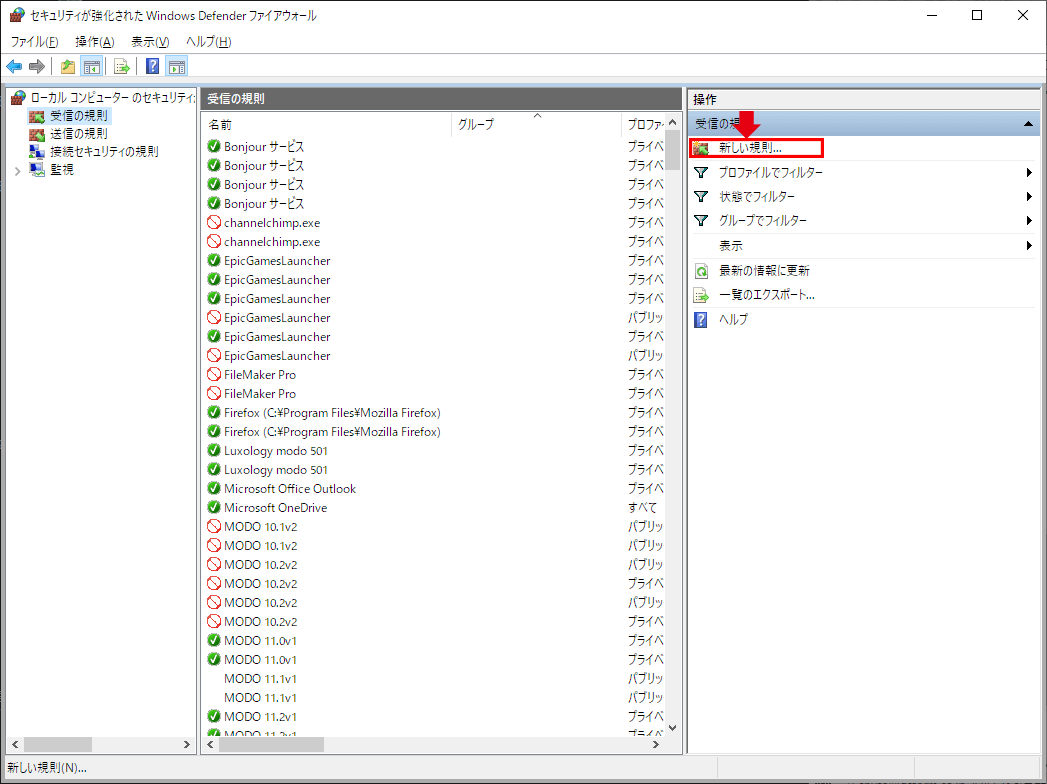This screenshot has height=784, width=1047.
Task: Click green check icon of MODO 11.2v1
Action: (x=214, y=716)
